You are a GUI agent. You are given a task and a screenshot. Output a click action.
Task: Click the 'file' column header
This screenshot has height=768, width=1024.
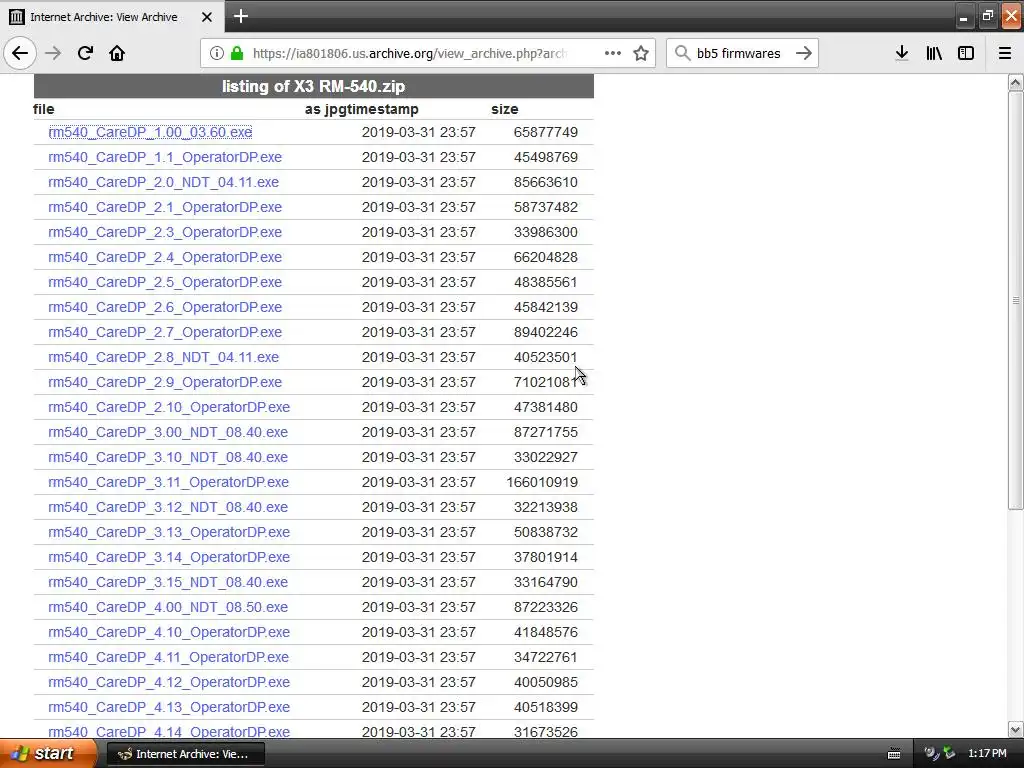pos(44,109)
